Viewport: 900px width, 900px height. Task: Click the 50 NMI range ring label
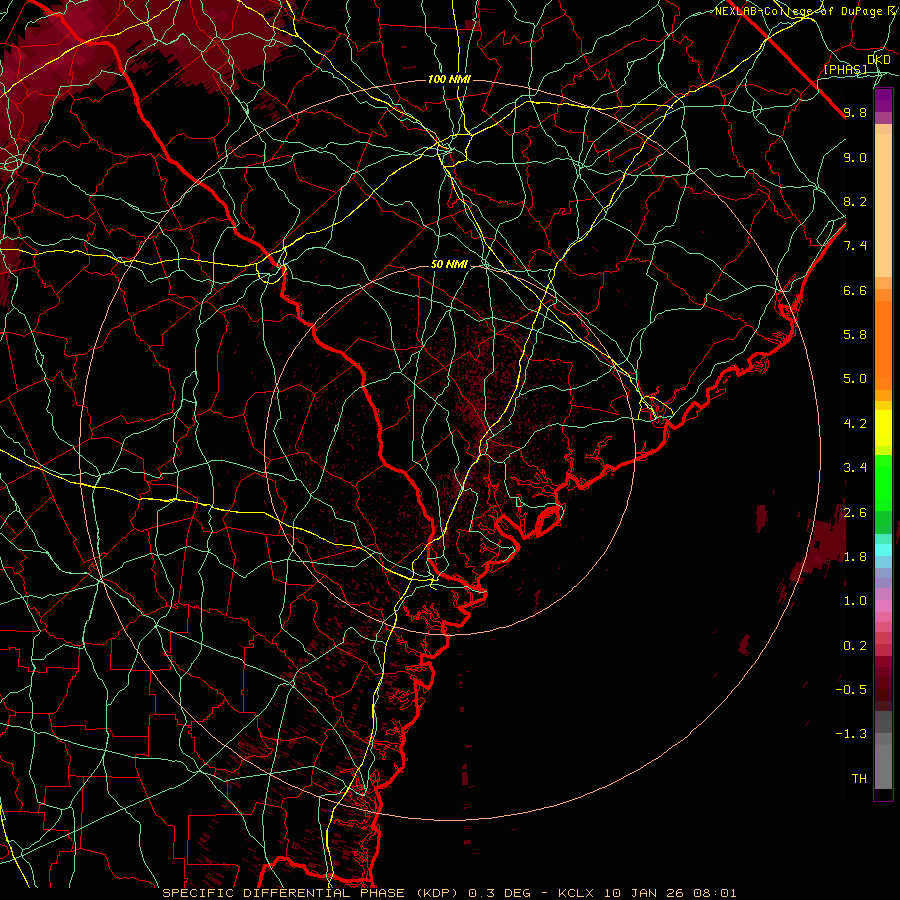tap(449, 264)
